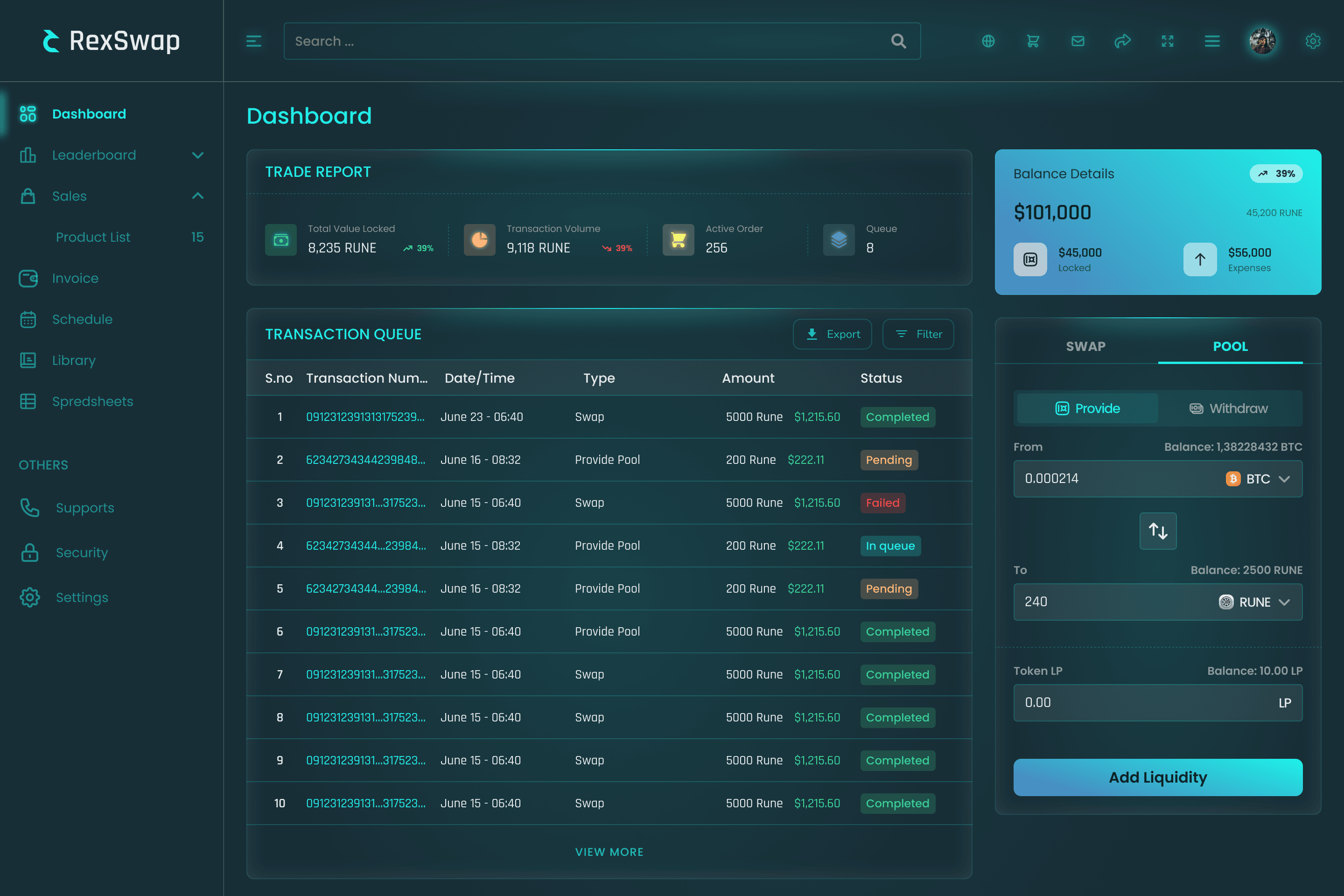Screen dimensions: 1344x896
Task: Click the Security lock icon
Action: [30, 553]
